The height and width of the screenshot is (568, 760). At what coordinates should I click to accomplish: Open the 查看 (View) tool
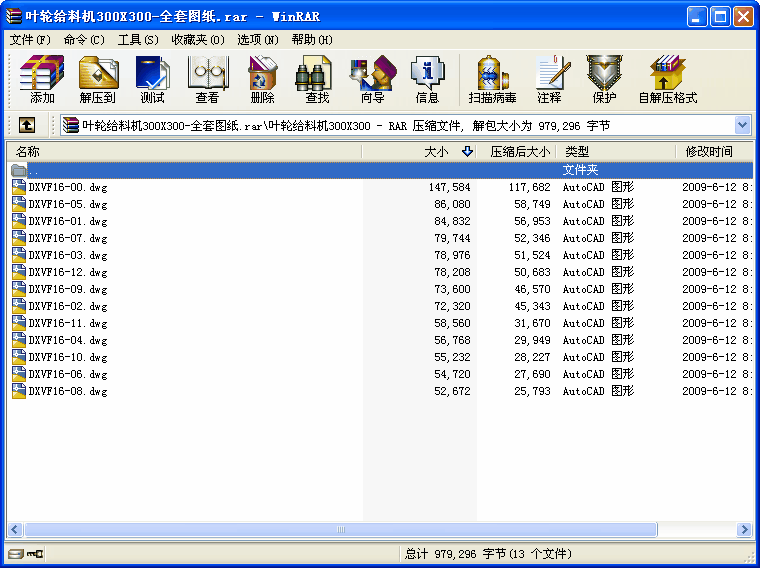coord(207,80)
